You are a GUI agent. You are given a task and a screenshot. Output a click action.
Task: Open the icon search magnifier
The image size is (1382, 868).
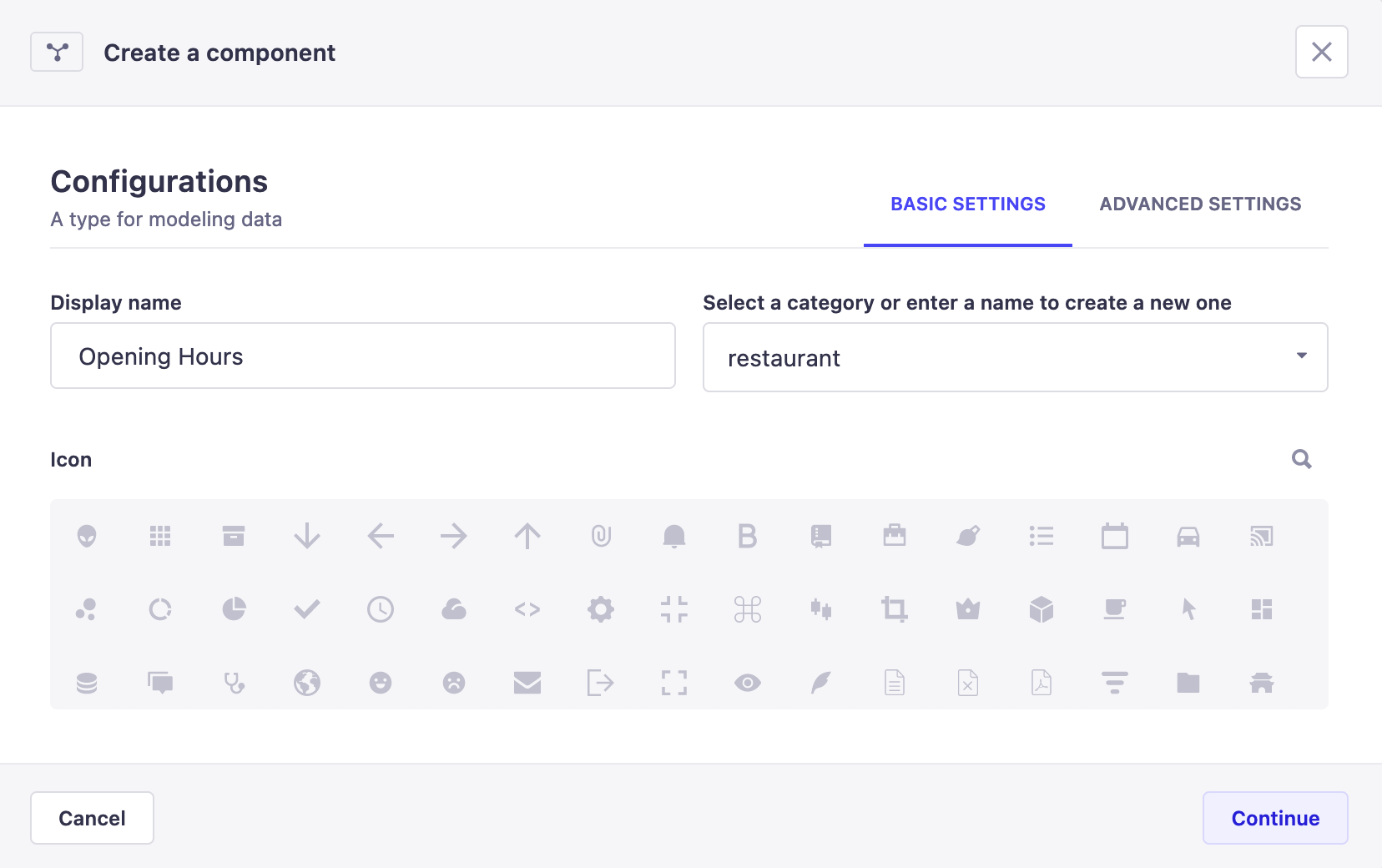point(1302,459)
